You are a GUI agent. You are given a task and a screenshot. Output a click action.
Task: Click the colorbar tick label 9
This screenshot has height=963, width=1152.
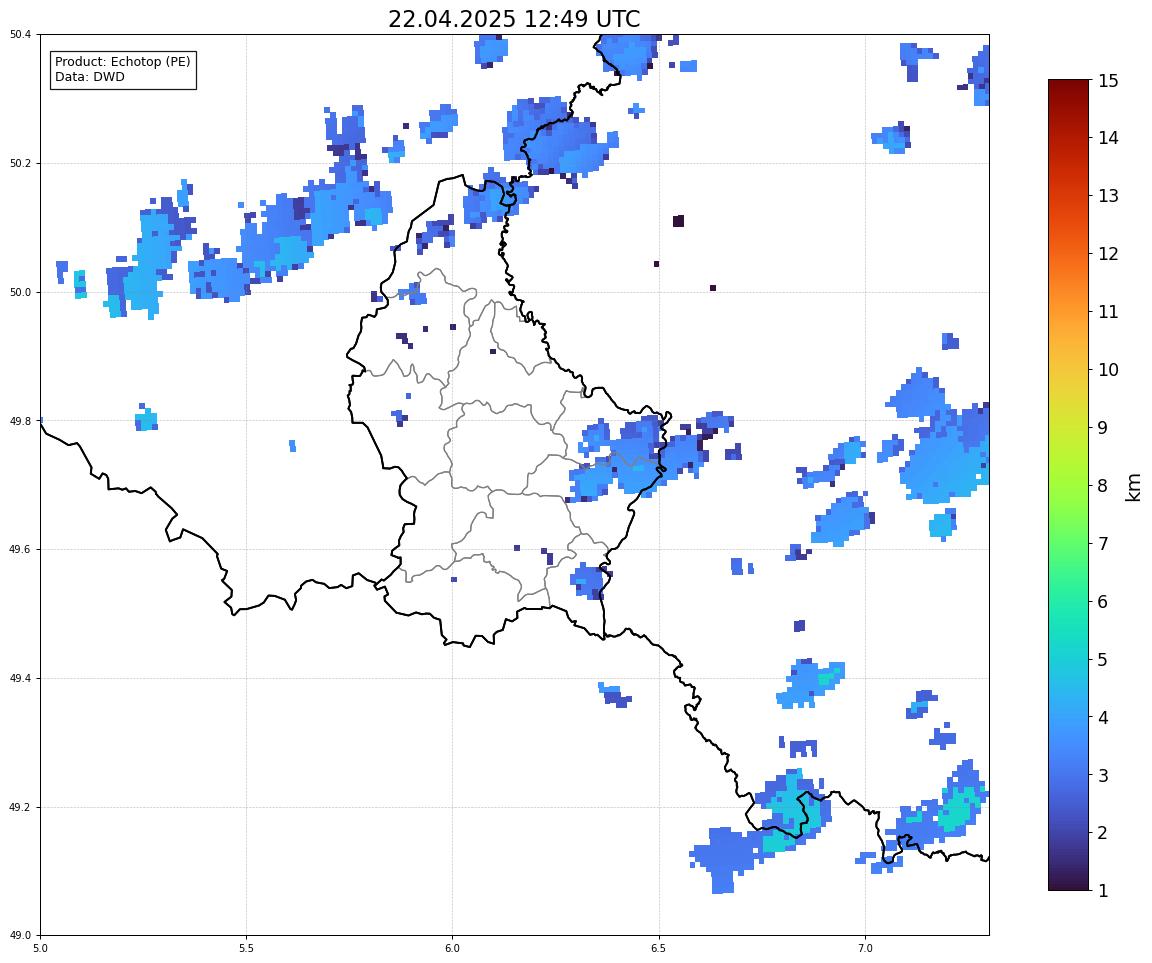[x=1103, y=428]
